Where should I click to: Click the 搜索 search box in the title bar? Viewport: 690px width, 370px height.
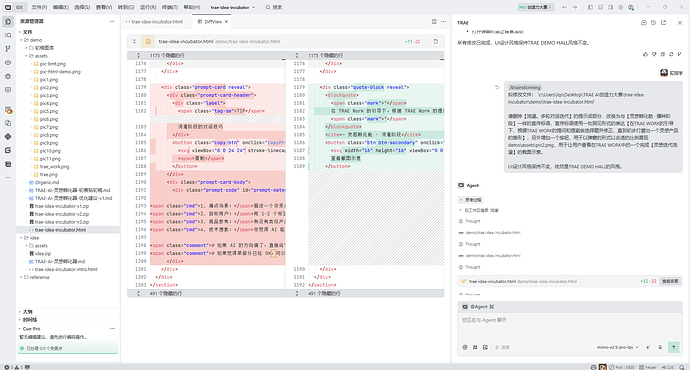click(274, 7)
